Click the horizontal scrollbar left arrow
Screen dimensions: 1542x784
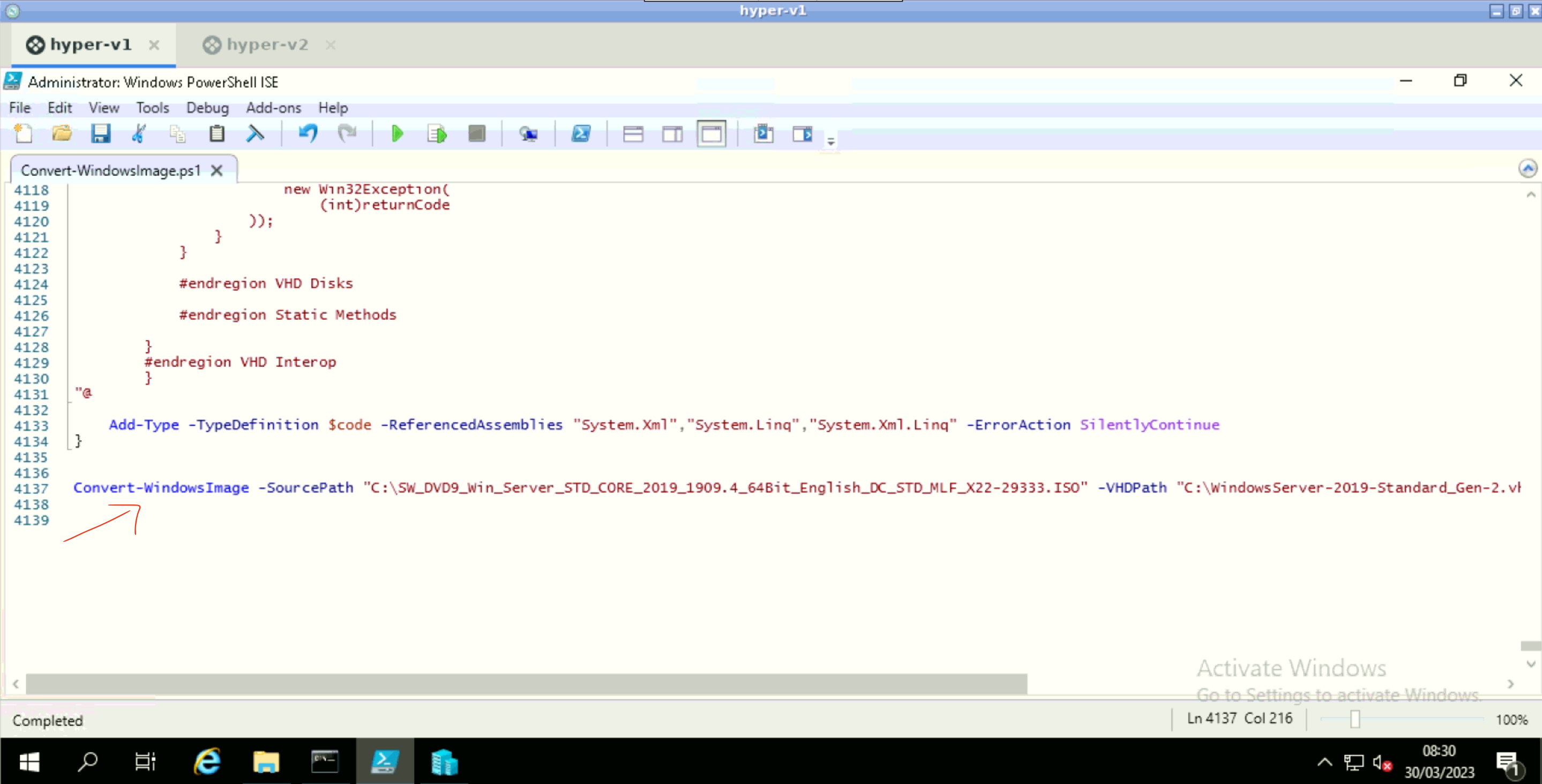point(16,683)
